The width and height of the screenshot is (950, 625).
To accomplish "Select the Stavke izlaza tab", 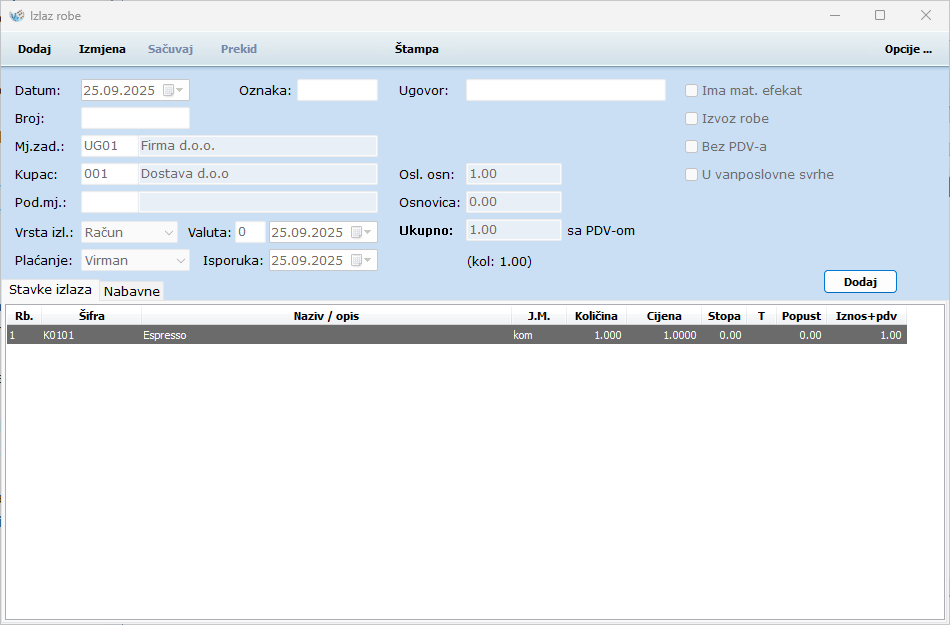I will 50,289.
